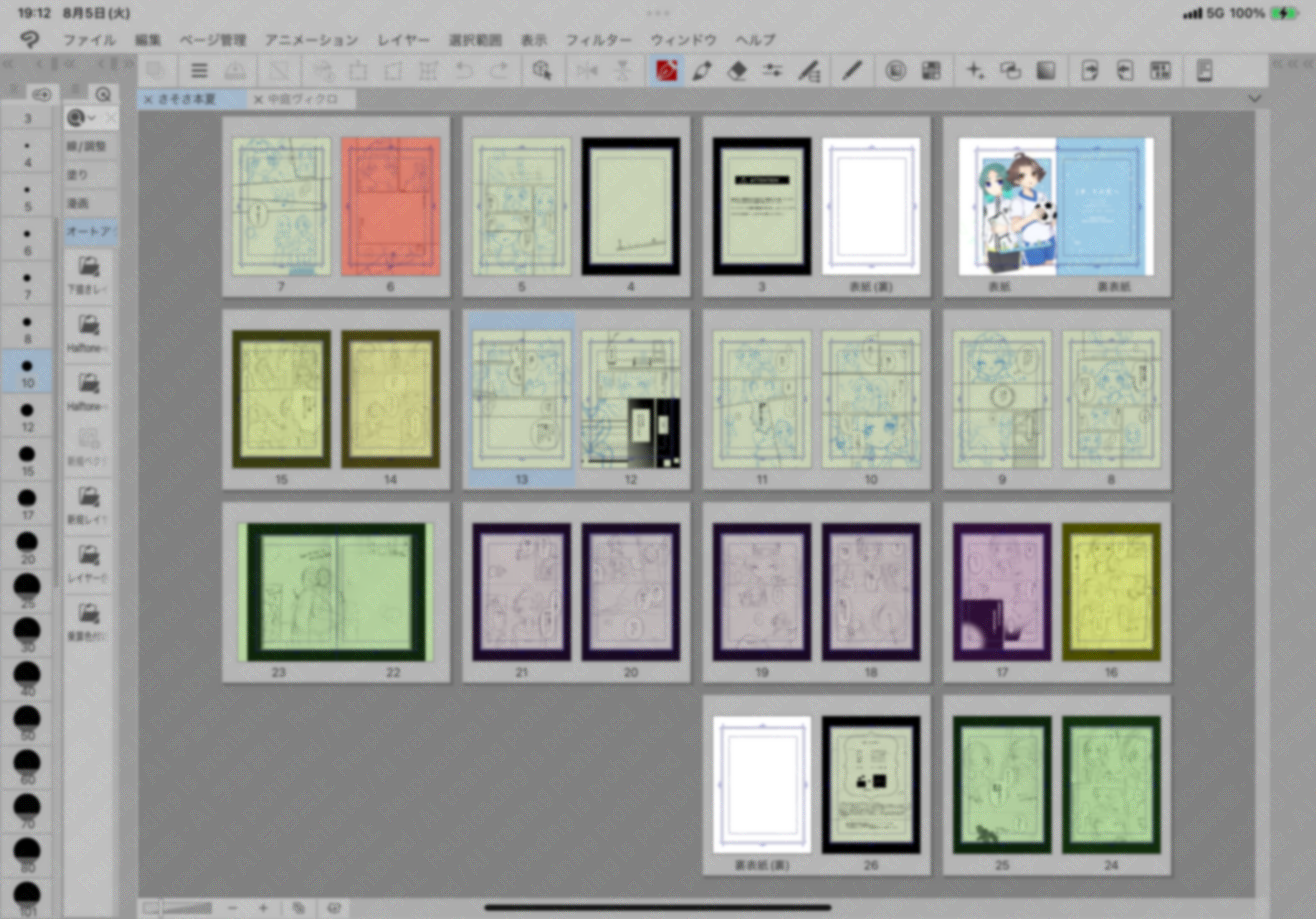Select the eraser tool icon

tap(738, 71)
